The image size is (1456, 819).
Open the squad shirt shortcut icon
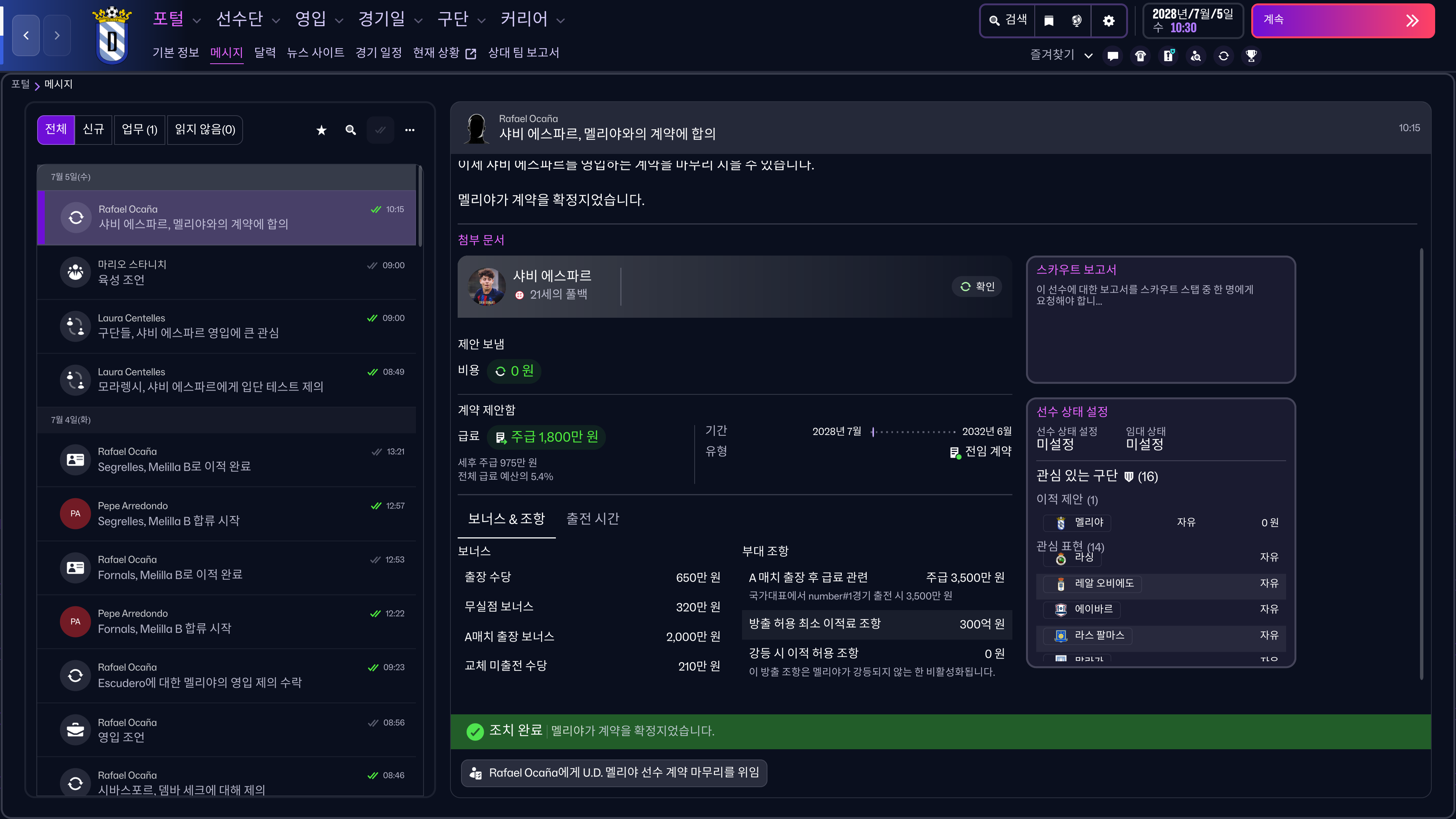coord(1140,55)
